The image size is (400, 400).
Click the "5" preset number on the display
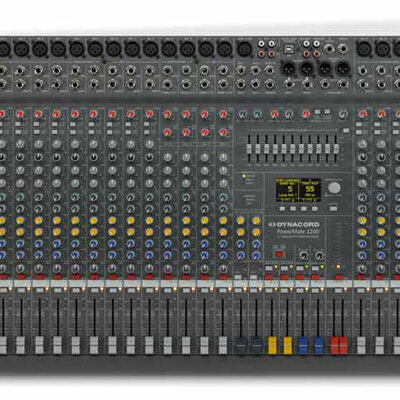tap(290, 189)
